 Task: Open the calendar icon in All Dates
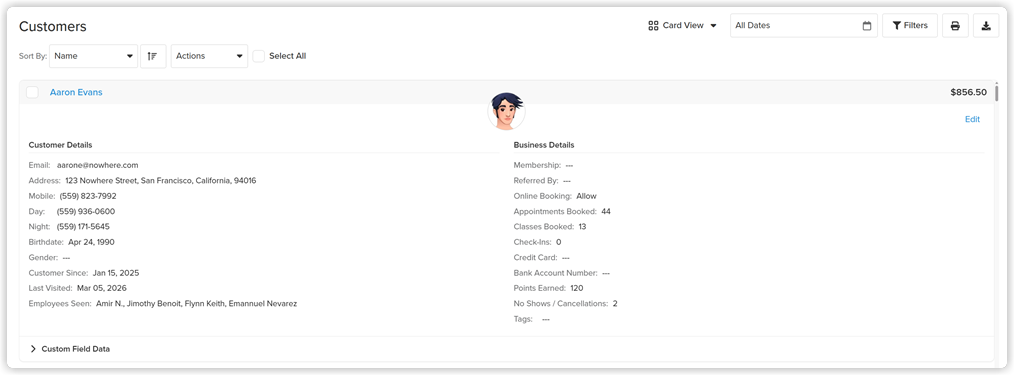pos(867,26)
